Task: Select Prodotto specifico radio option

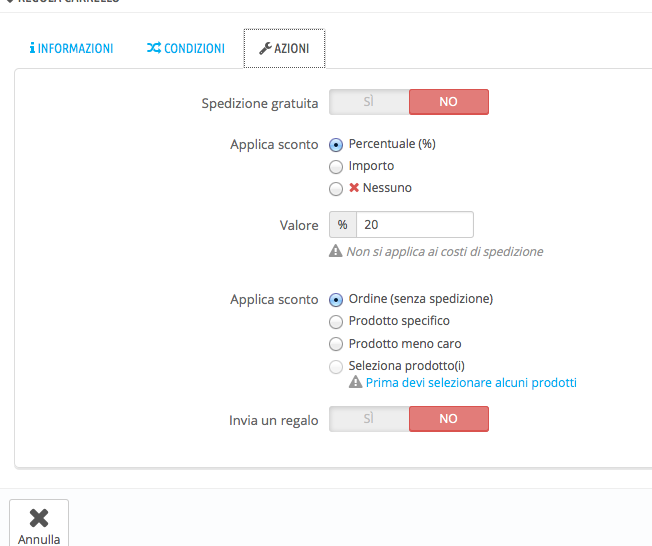Action: pos(336,322)
